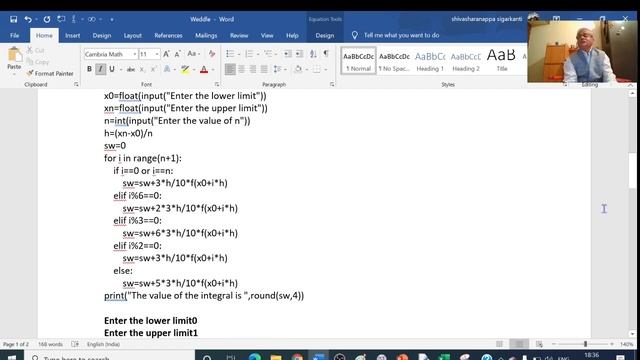Apply the yellow text highlight color
Screen dimensions: 640x360
185,69
